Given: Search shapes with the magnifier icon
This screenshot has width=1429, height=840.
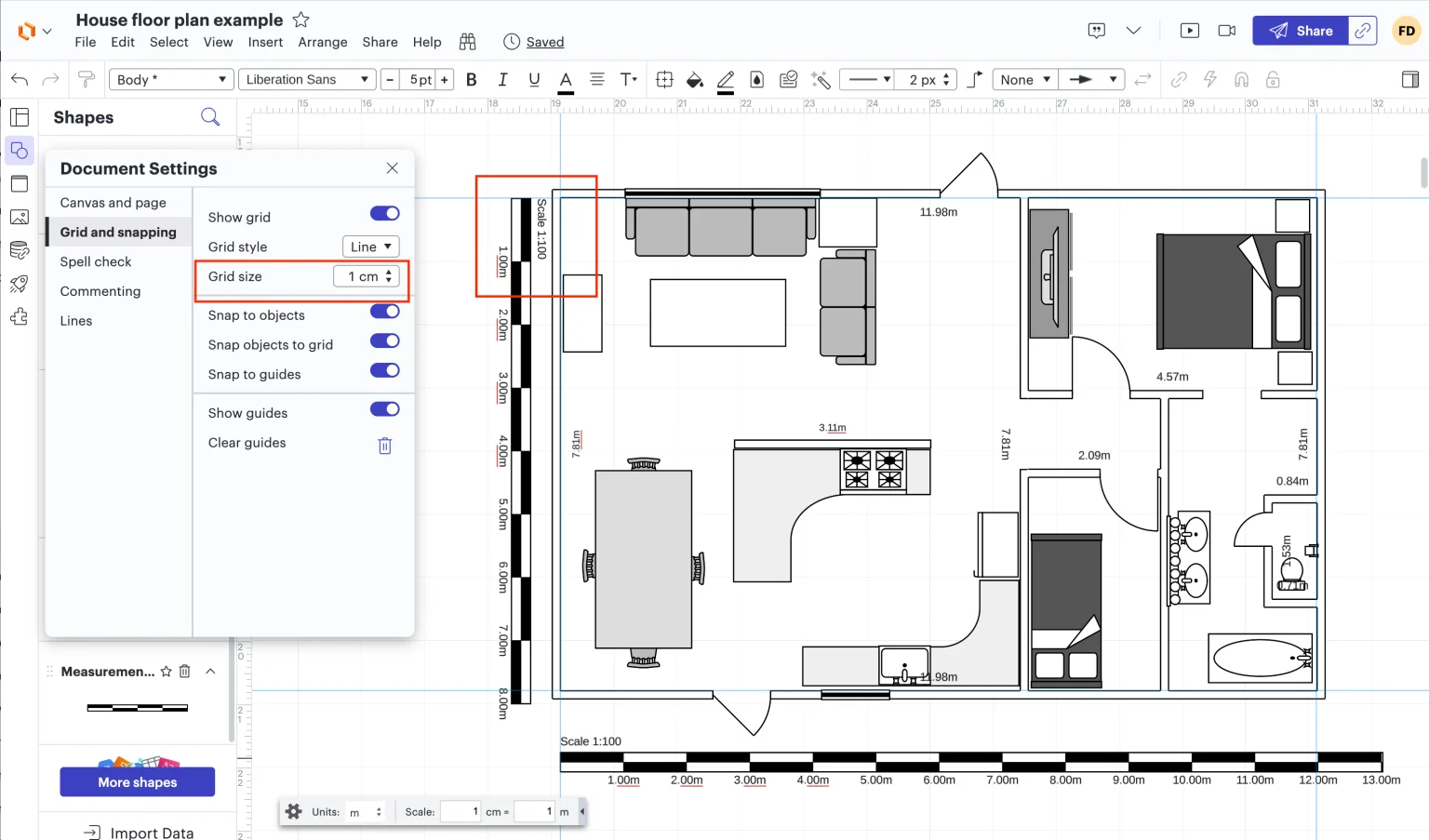Looking at the screenshot, I should tap(210, 117).
